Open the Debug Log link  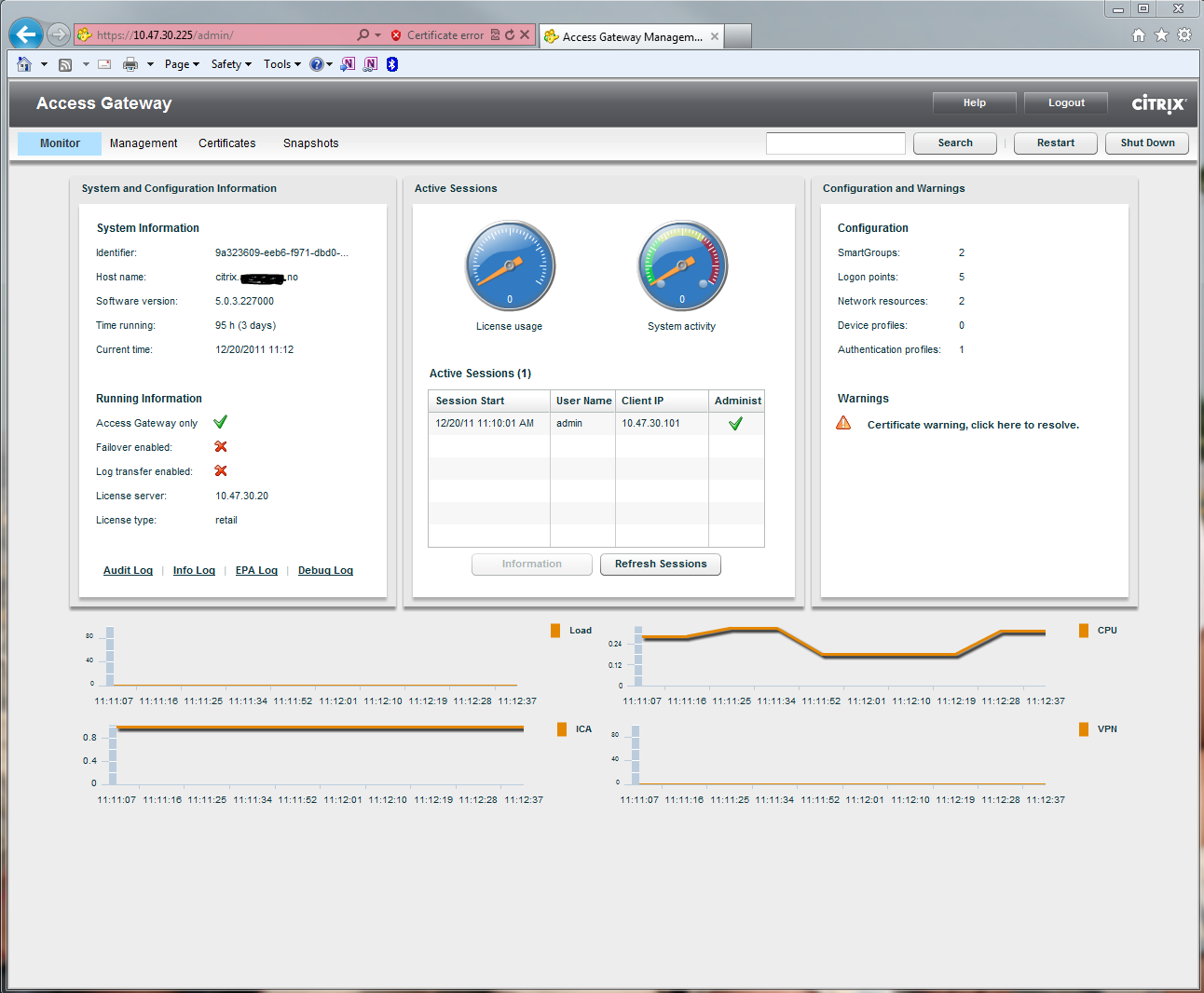[x=325, y=570]
